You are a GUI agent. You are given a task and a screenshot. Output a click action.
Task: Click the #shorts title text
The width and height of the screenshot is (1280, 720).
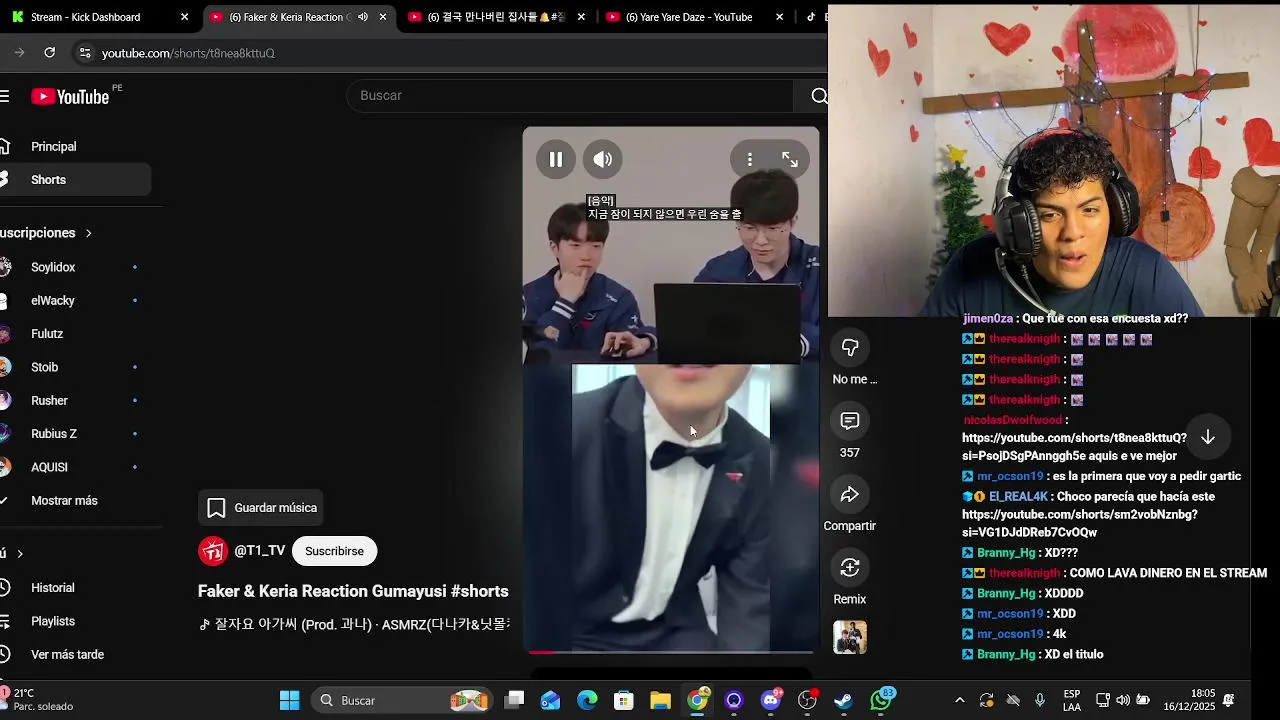(x=480, y=591)
